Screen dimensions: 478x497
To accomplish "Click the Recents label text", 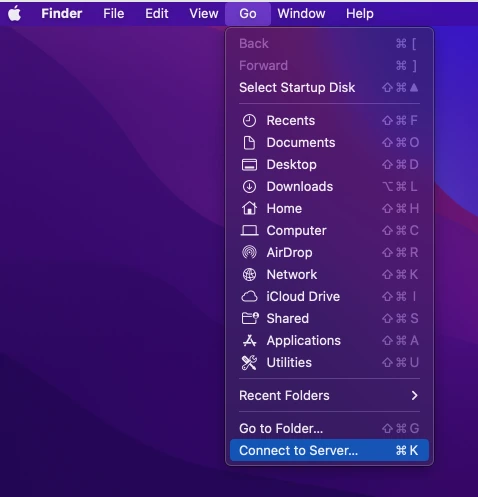I will point(291,121).
